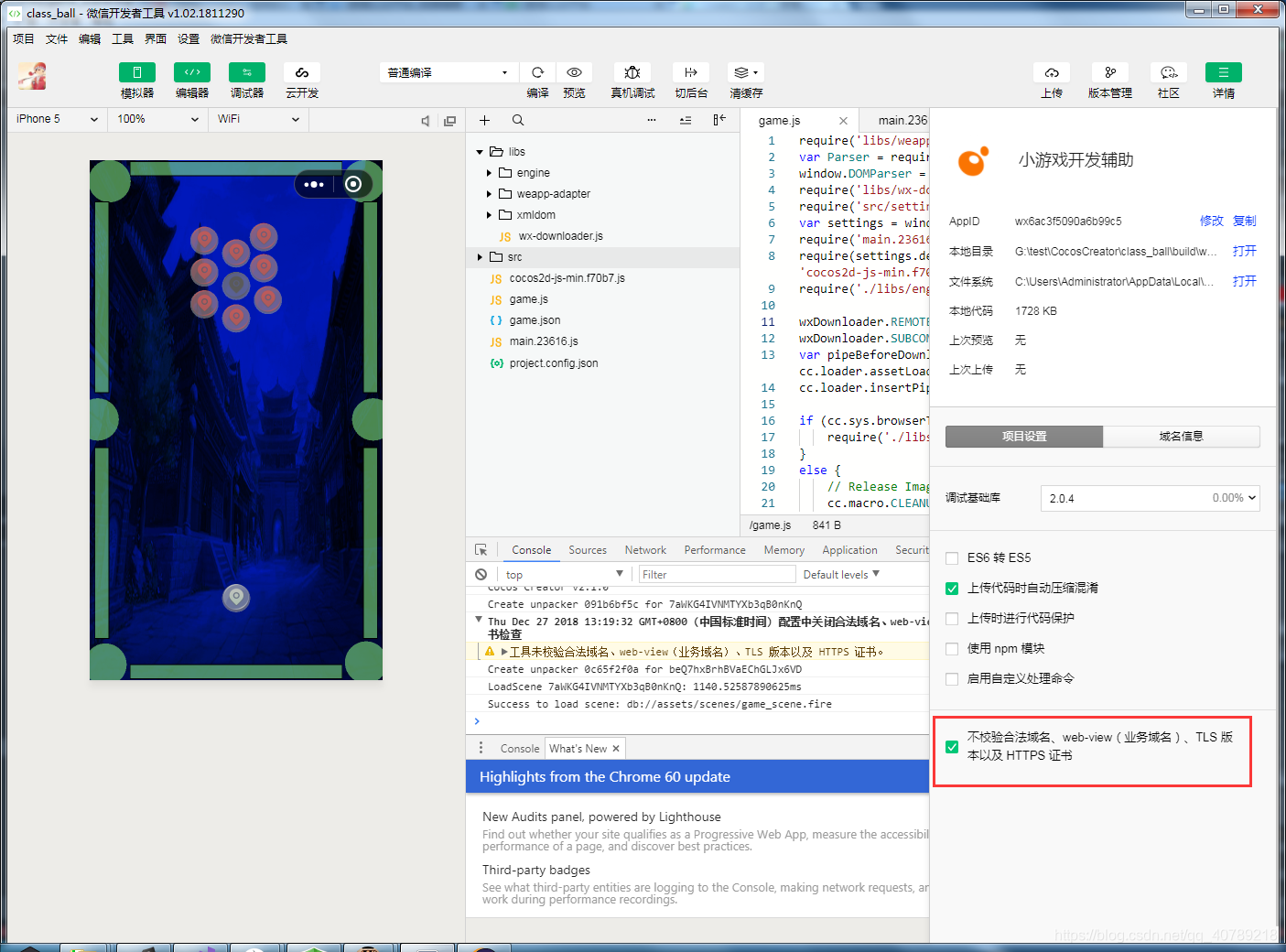The height and width of the screenshot is (952, 1286).
Task: Expand the engine folder
Action: (490, 173)
